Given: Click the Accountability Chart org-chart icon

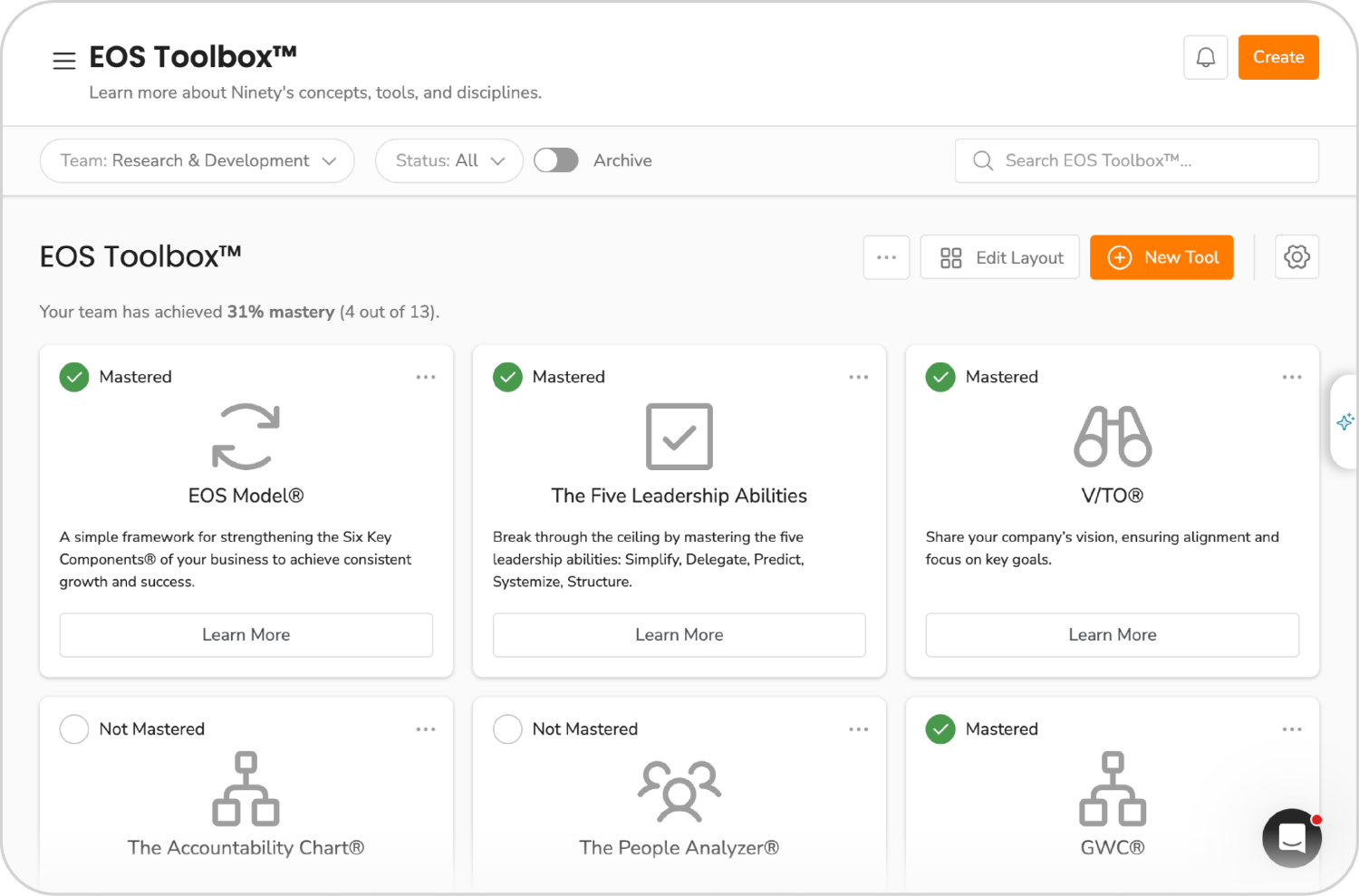Looking at the screenshot, I should tap(246, 789).
